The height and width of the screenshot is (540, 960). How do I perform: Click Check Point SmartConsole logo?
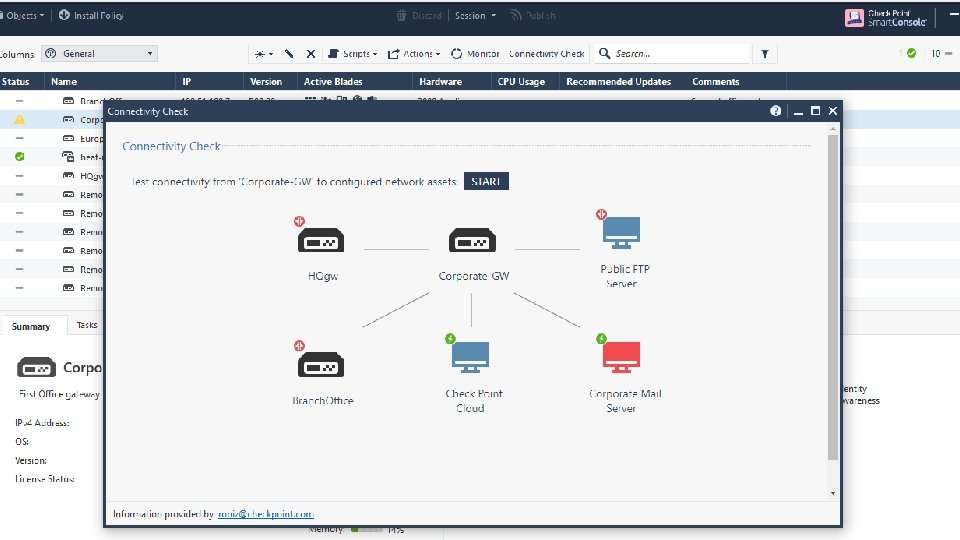coord(885,18)
